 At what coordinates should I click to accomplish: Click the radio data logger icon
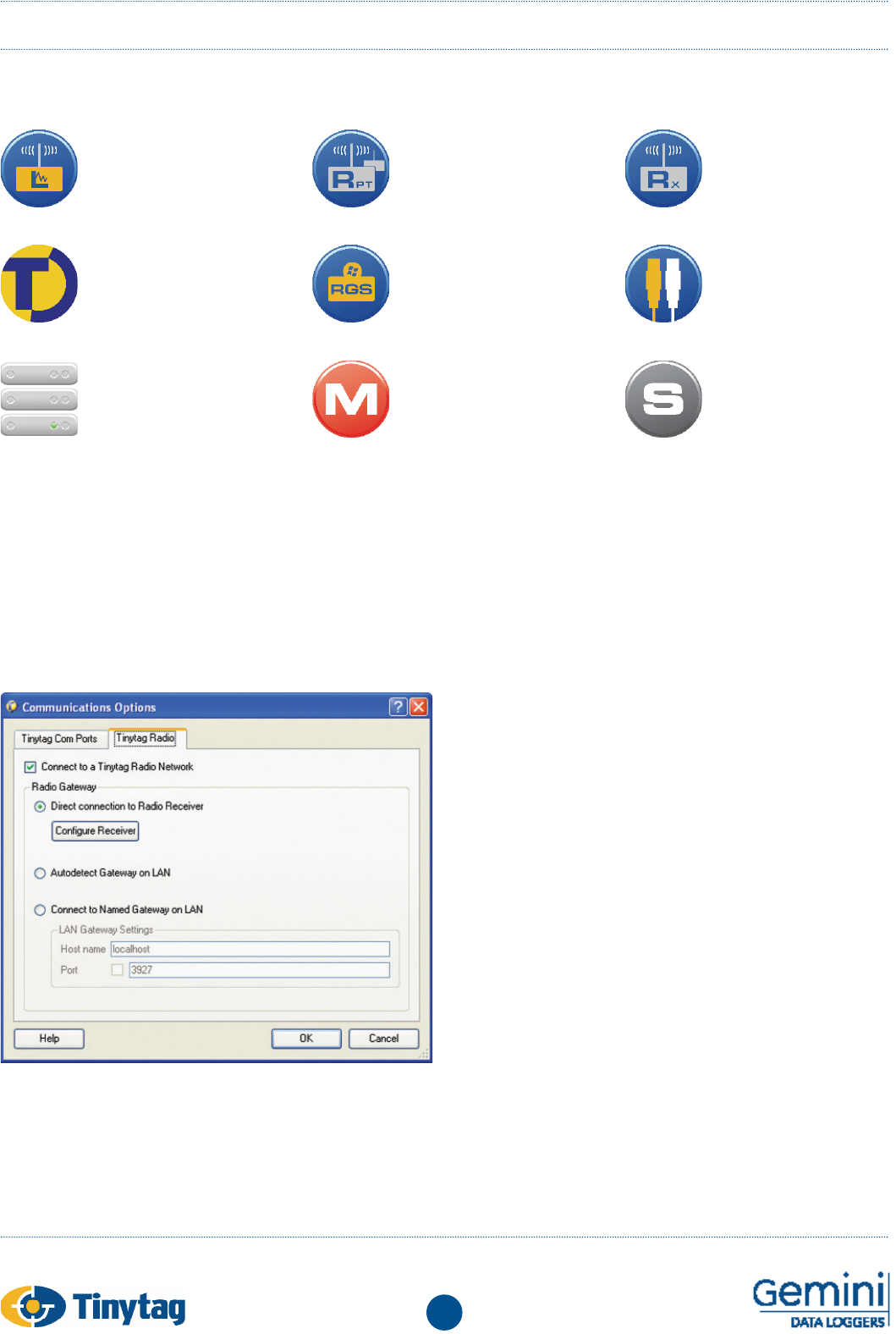tap(39, 168)
